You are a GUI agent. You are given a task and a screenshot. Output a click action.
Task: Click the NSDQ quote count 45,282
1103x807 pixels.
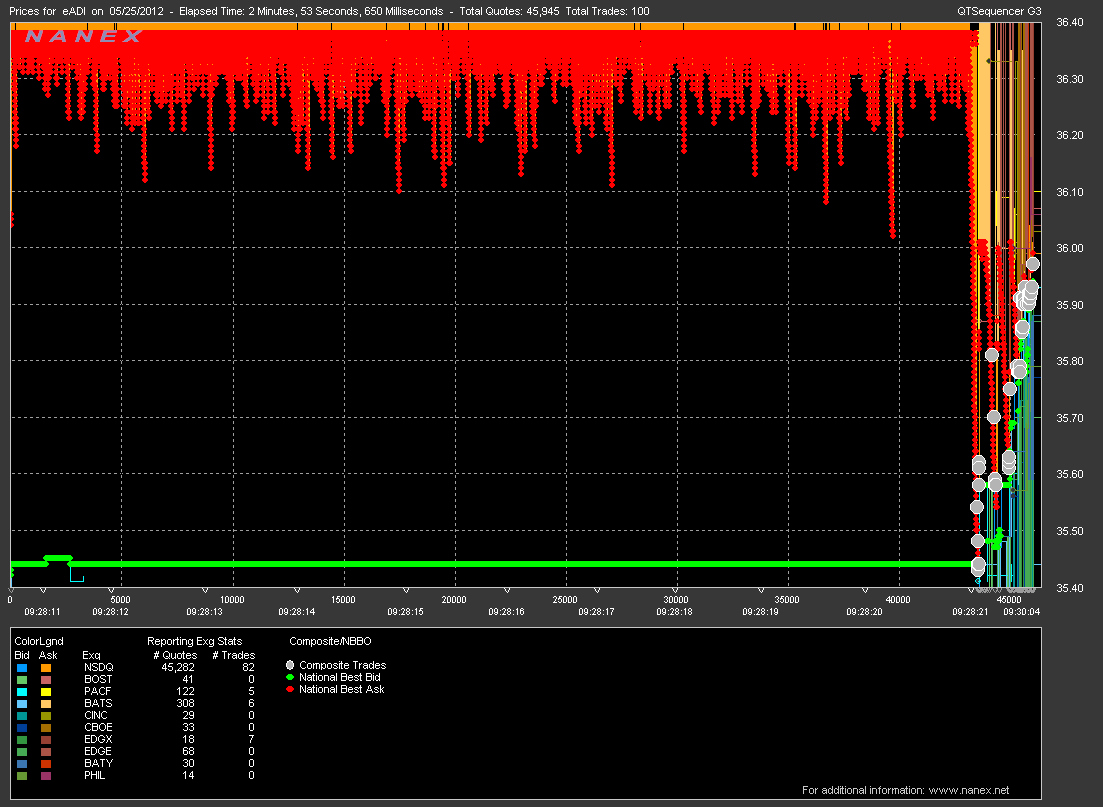pos(178,667)
